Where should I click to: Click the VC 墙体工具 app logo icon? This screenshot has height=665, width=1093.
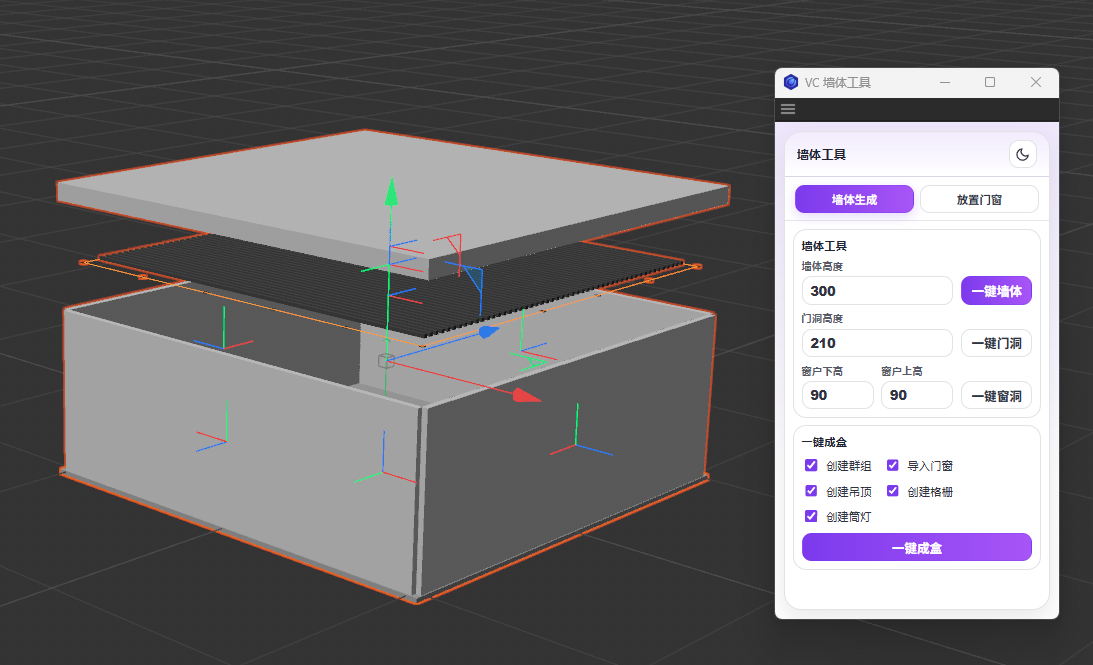coord(791,82)
